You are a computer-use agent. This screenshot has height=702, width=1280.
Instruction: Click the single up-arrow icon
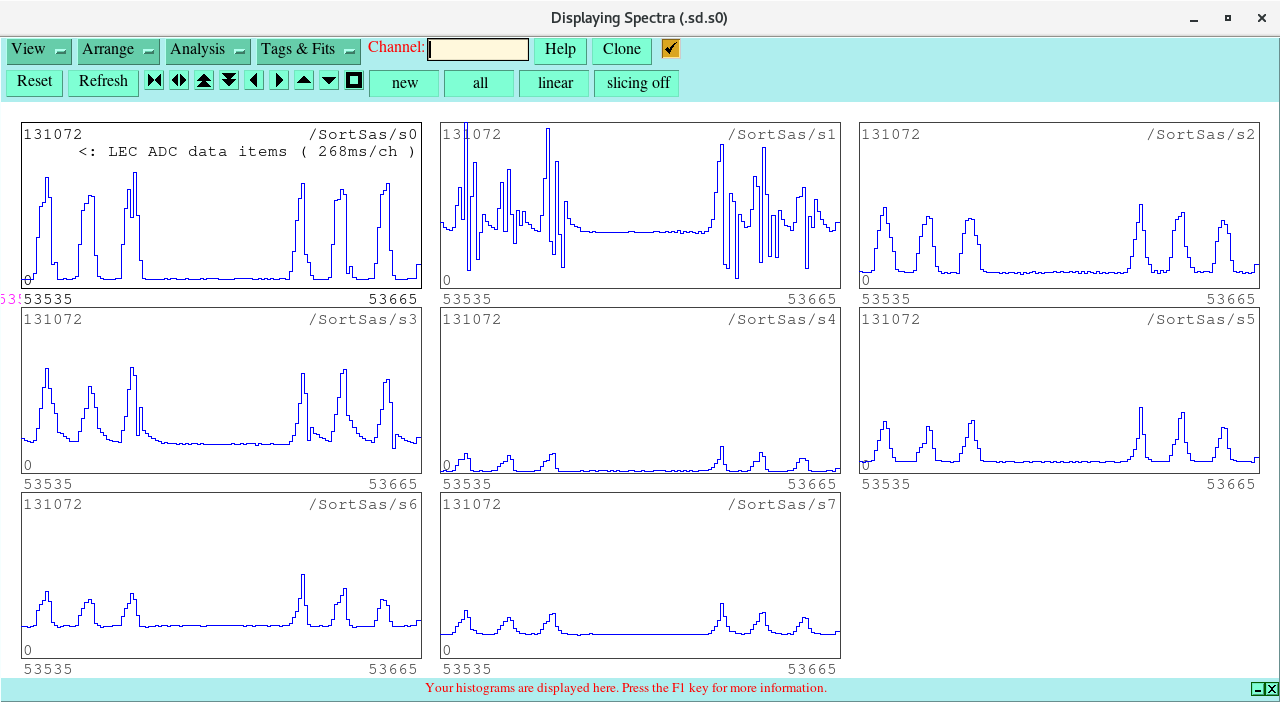click(x=304, y=81)
